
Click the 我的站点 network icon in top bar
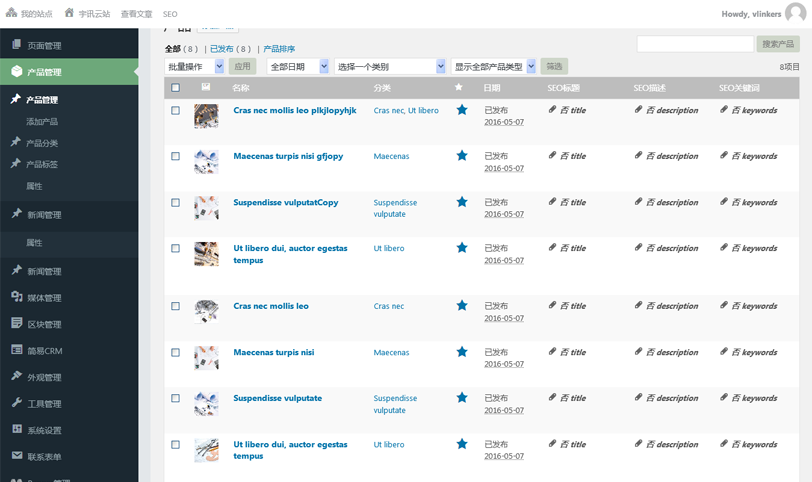pos(11,13)
